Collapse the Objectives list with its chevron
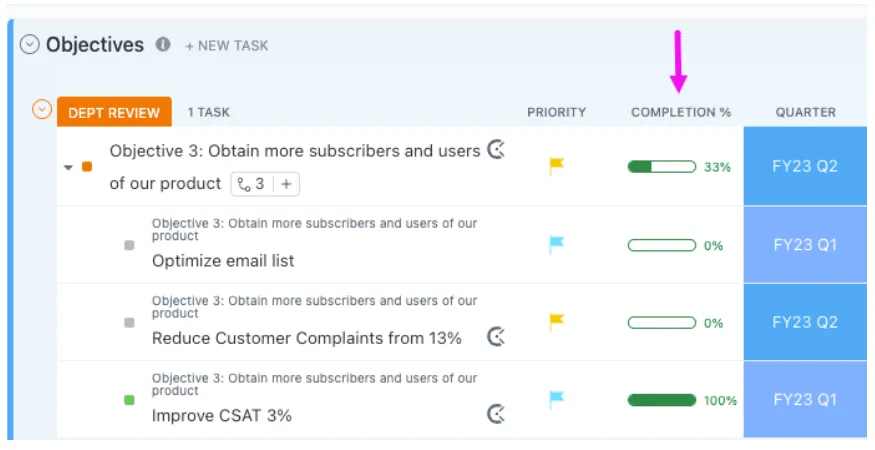The height and width of the screenshot is (450, 875). click(x=30, y=45)
